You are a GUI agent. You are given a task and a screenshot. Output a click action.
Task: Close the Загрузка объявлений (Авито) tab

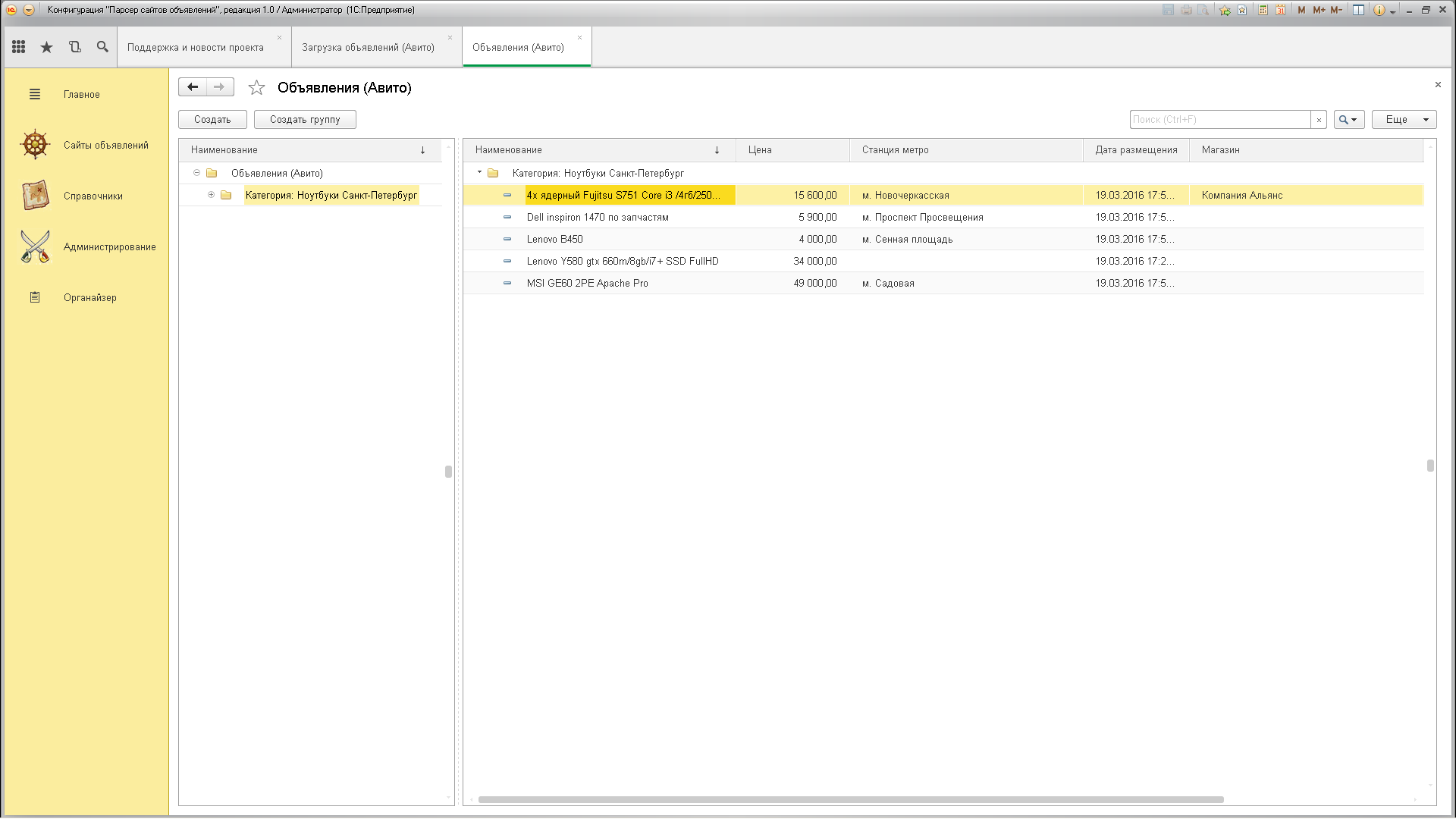(x=450, y=37)
